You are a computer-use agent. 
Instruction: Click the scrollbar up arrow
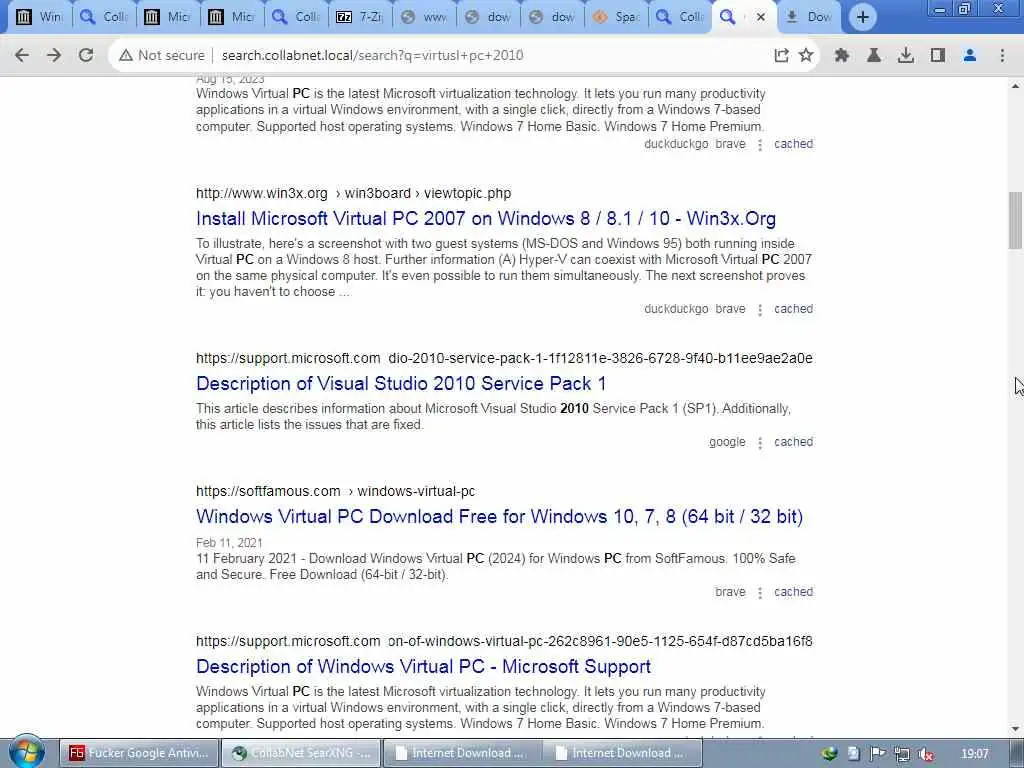tap(1015, 86)
